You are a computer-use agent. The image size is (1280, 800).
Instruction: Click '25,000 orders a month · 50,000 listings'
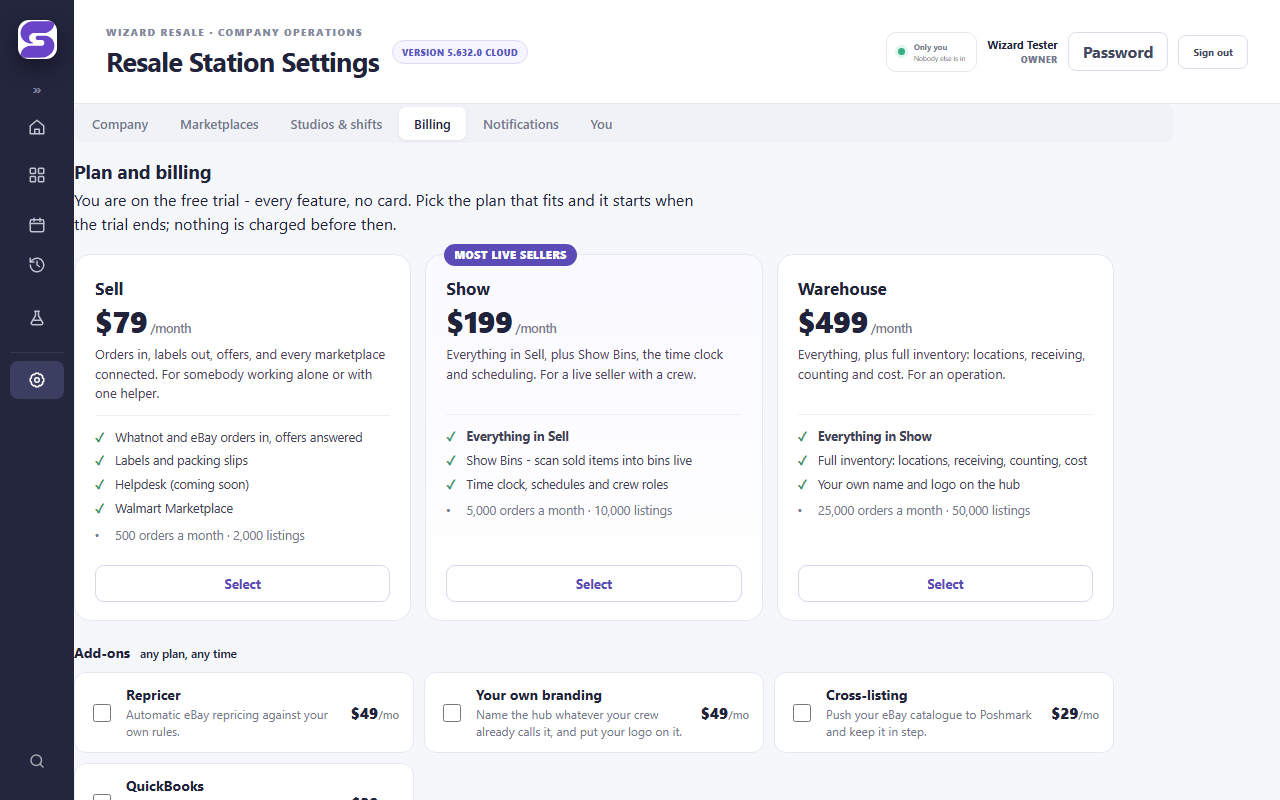click(x=924, y=510)
